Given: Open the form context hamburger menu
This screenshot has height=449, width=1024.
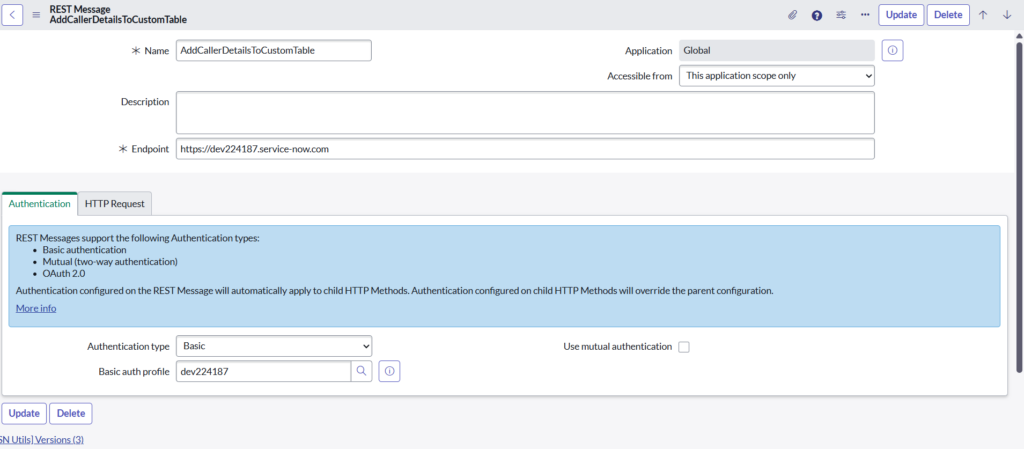Looking at the screenshot, I should [x=37, y=15].
